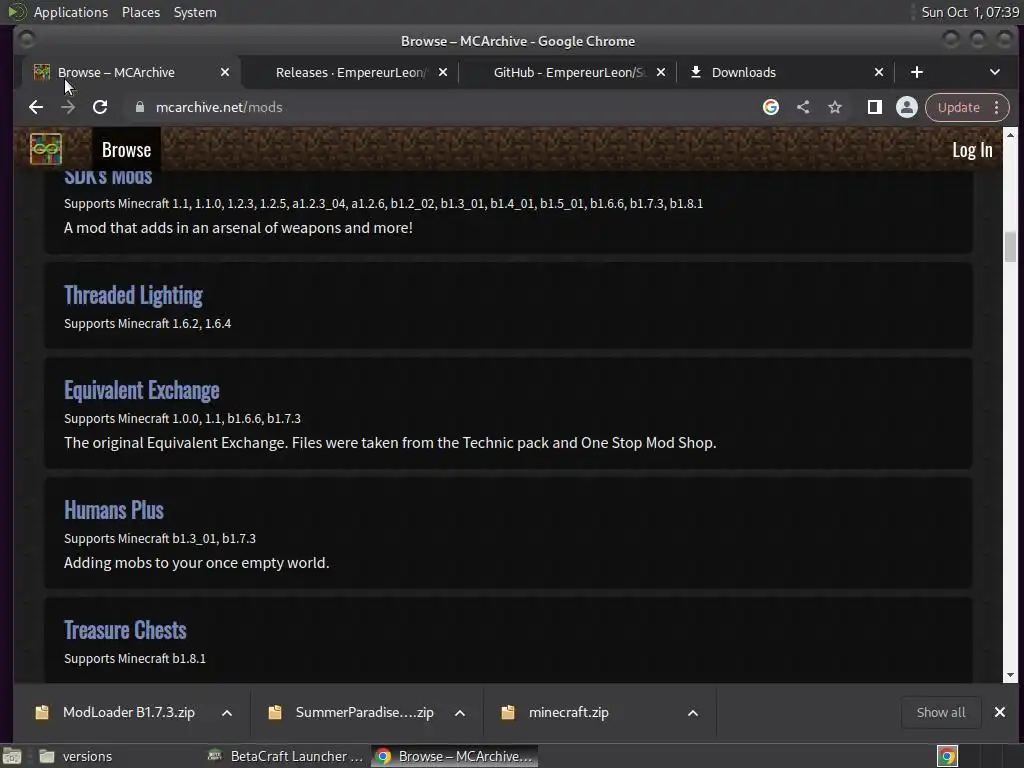Open the Humans Plus mod page
Screen dimensions: 1024x768
pos(114,510)
